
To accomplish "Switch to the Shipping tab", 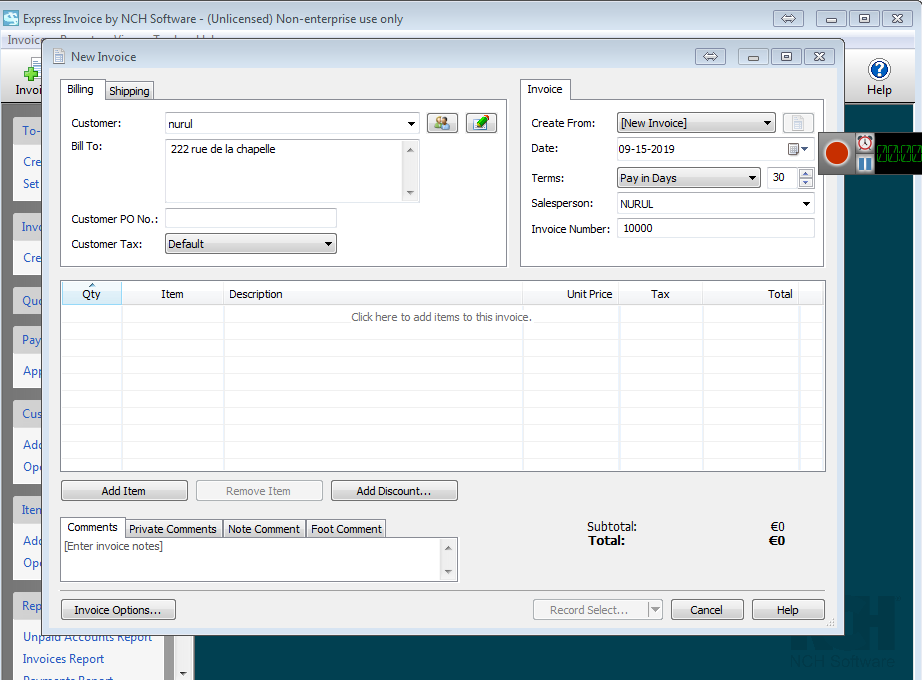I will pos(129,91).
